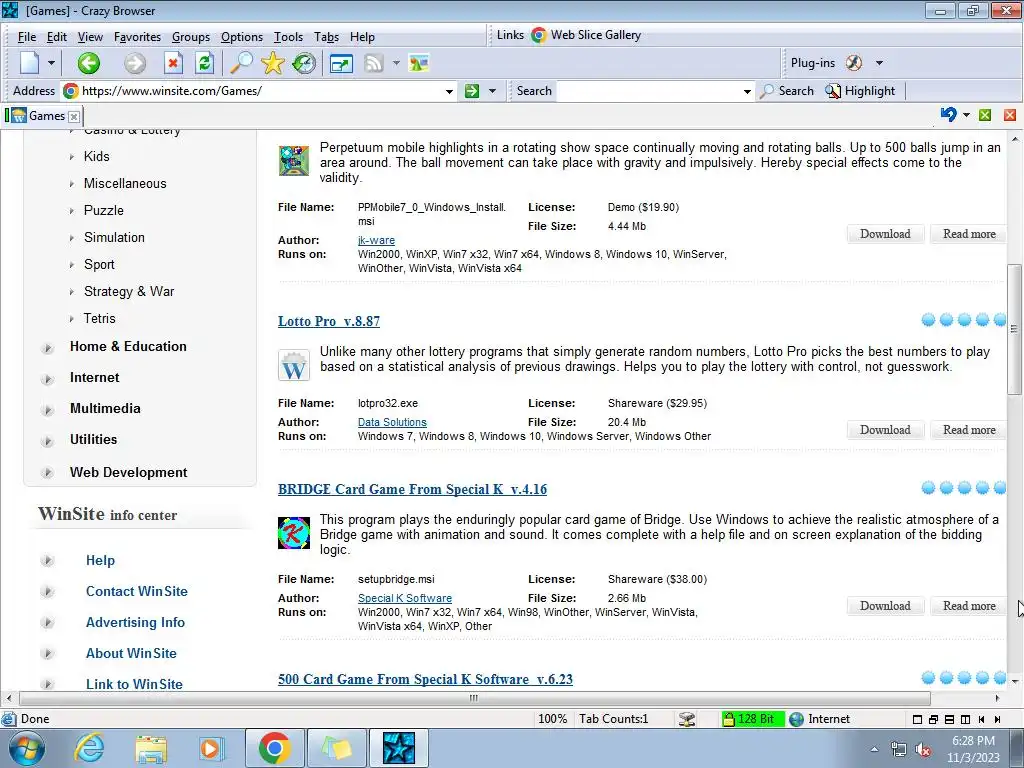The image size is (1024, 768).
Task: Open the Favorites menu
Action: tap(137, 37)
